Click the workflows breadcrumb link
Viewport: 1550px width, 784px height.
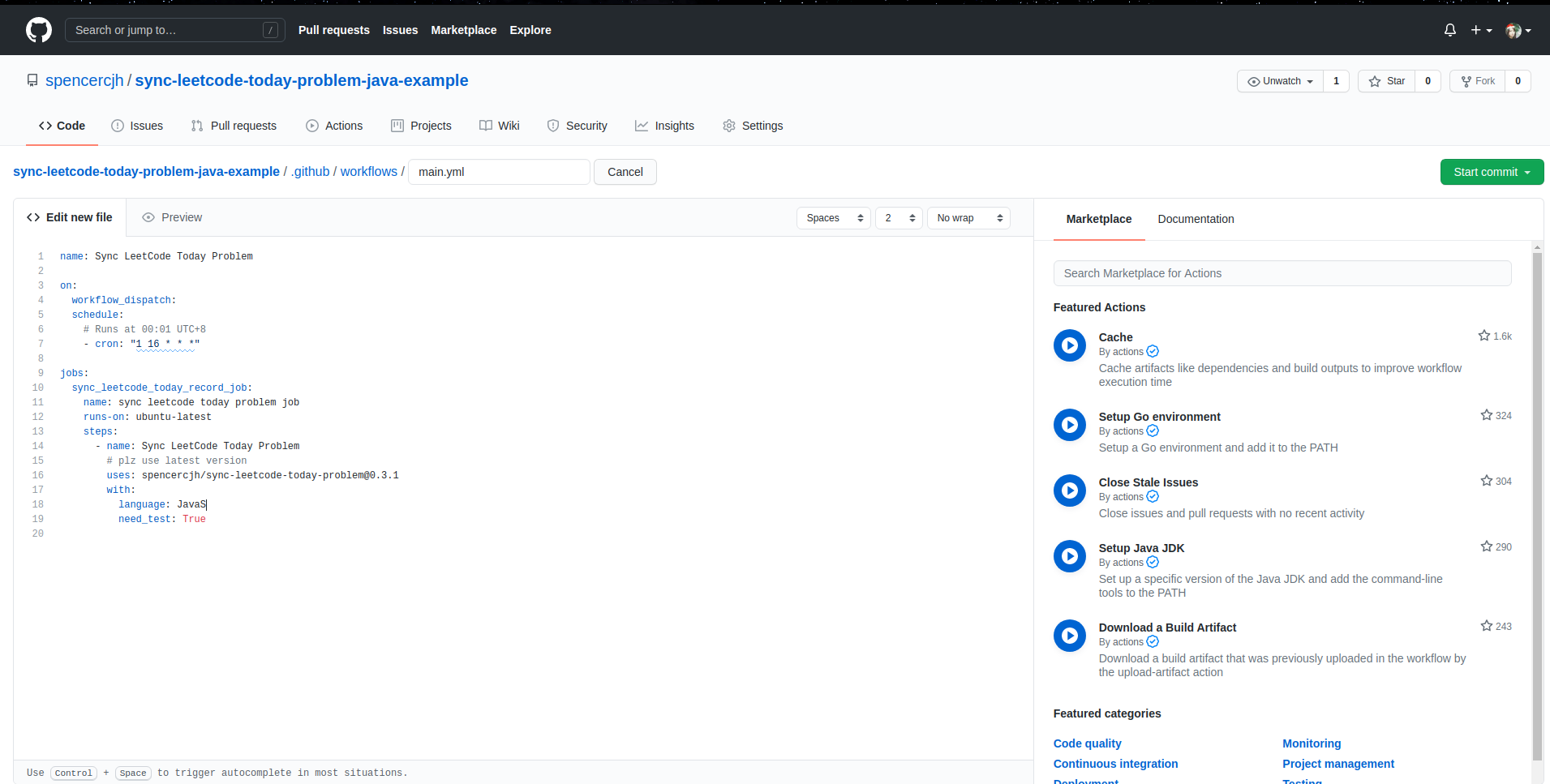[369, 172]
